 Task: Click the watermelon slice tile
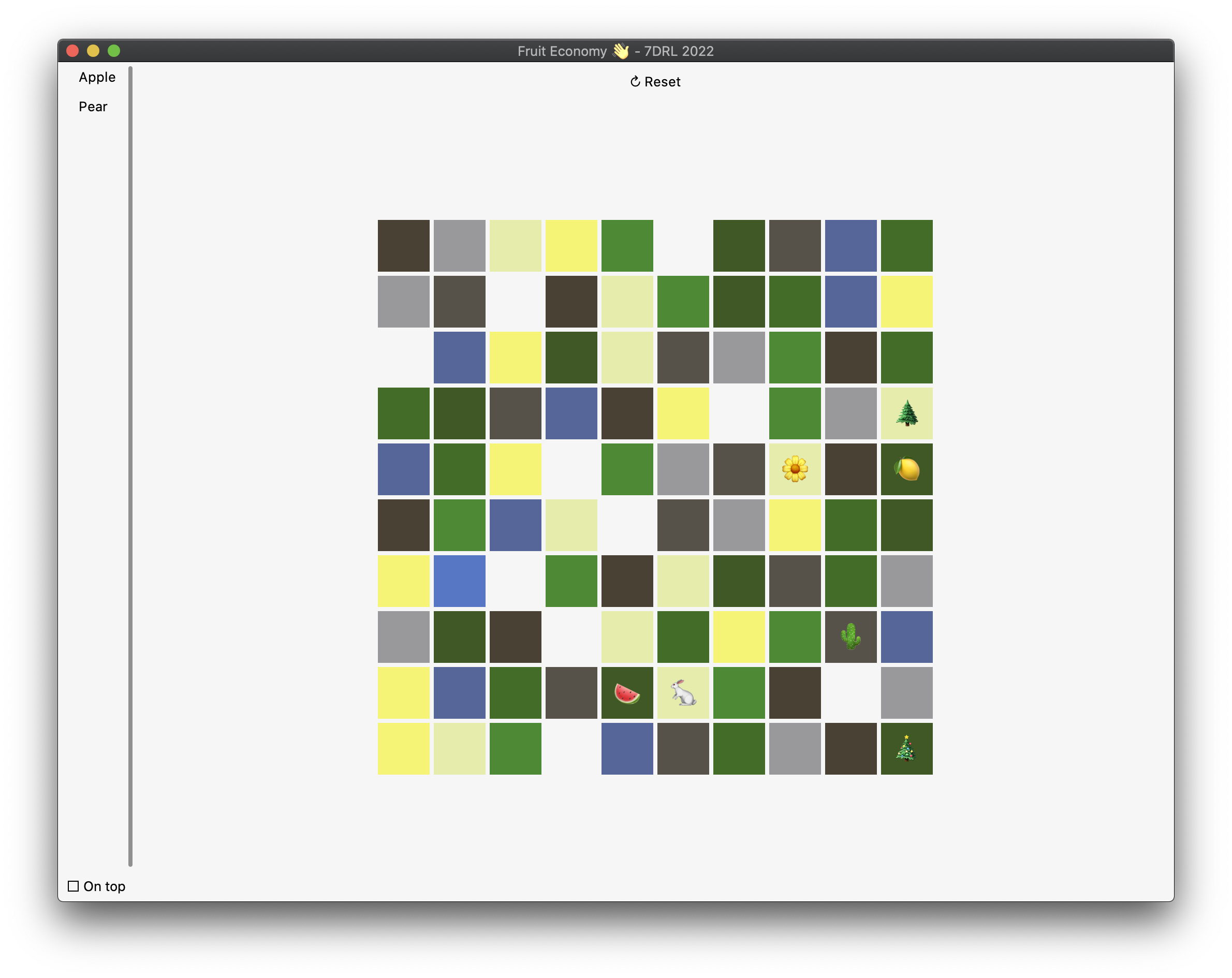[x=627, y=693]
